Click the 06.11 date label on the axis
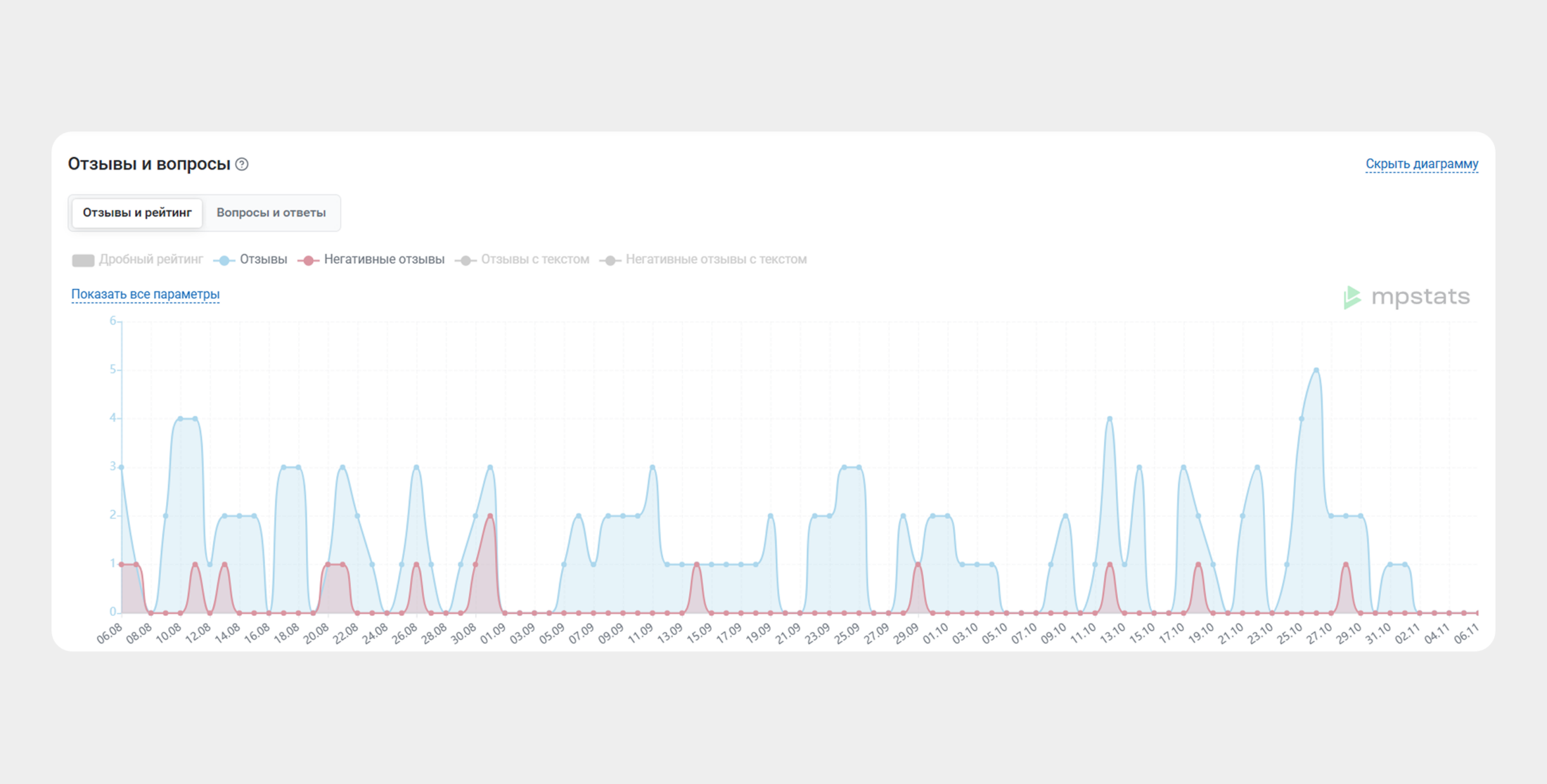The image size is (1547, 784). [x=1465, y=633]
